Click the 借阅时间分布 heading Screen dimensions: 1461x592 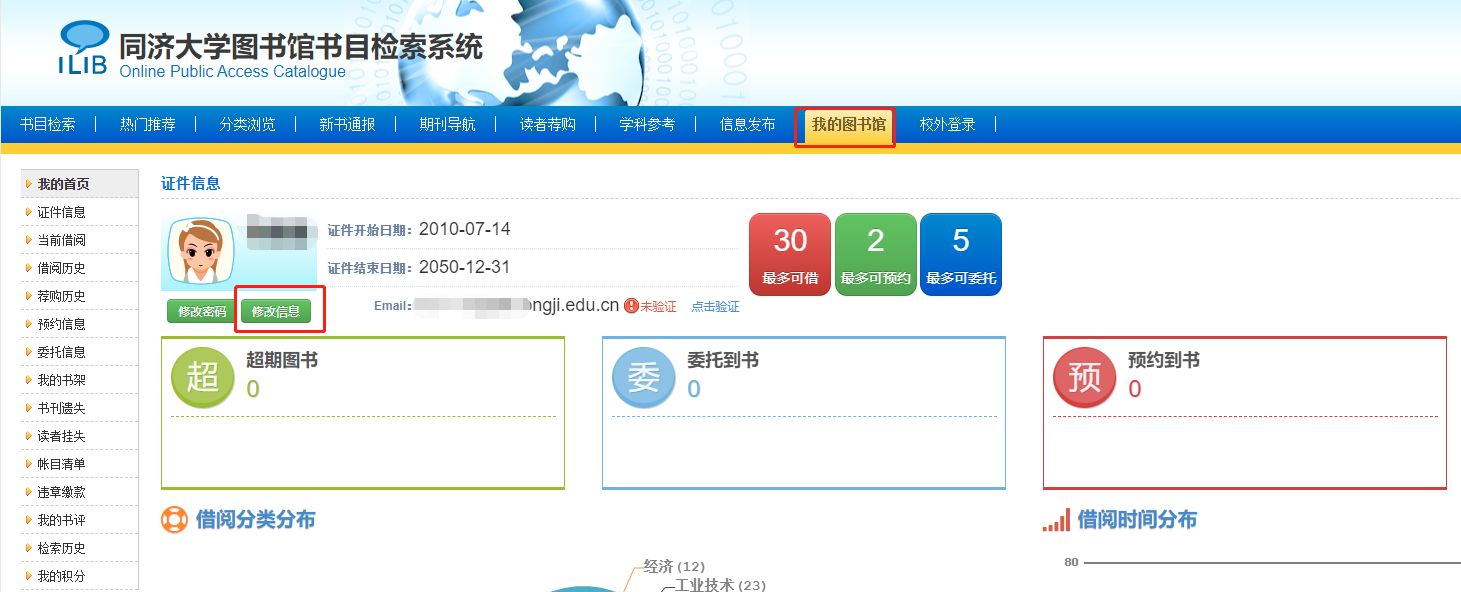pos(1137,520)
